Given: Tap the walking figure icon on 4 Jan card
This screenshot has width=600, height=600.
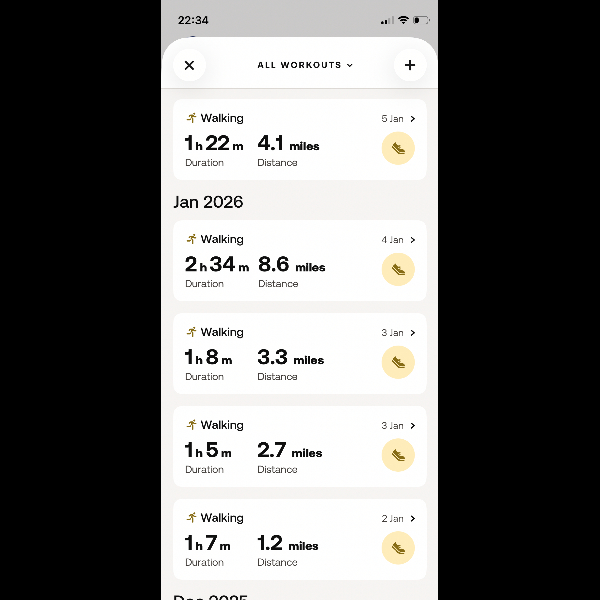Looking at the screenshot, I should (x=191, y=239).
